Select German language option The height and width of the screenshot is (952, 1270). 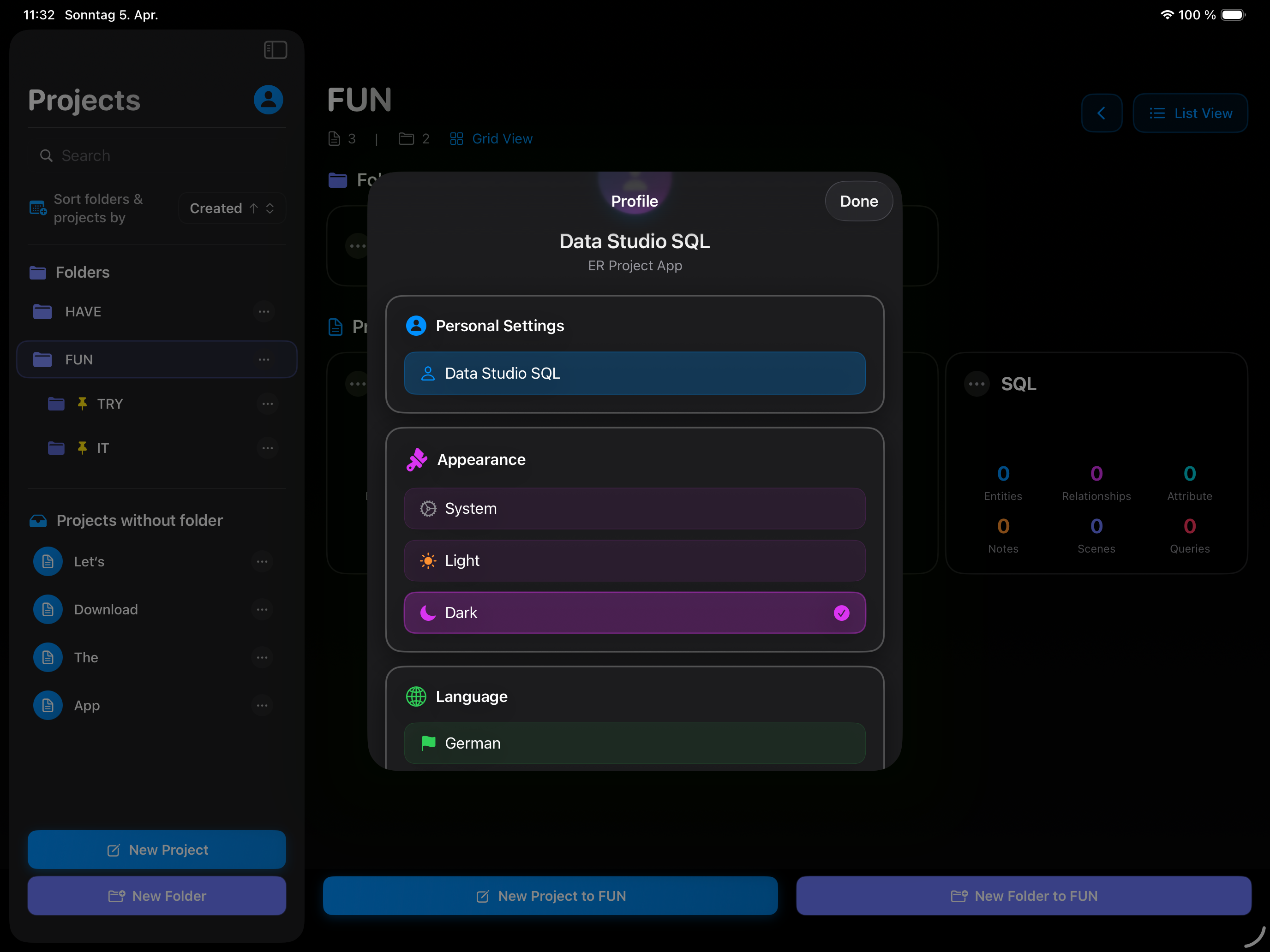click(x=635, y=743)
